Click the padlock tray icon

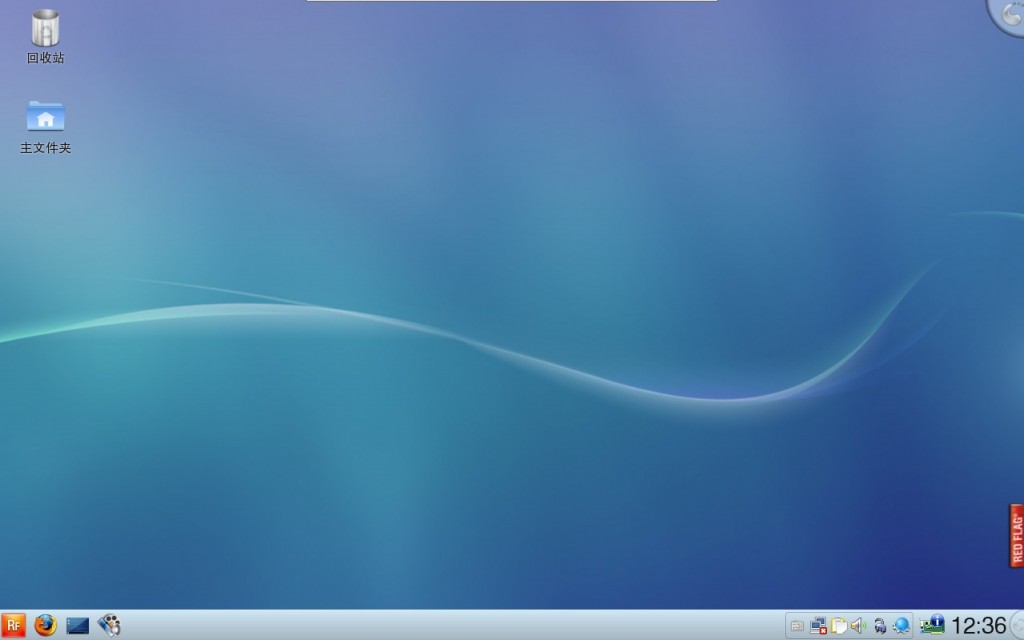coord(880,626)
